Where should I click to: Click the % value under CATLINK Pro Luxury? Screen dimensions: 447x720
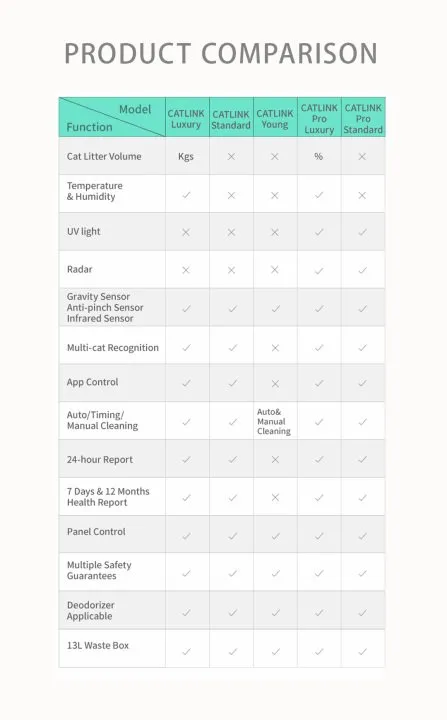pyautogui.click(x=318, y=157)
